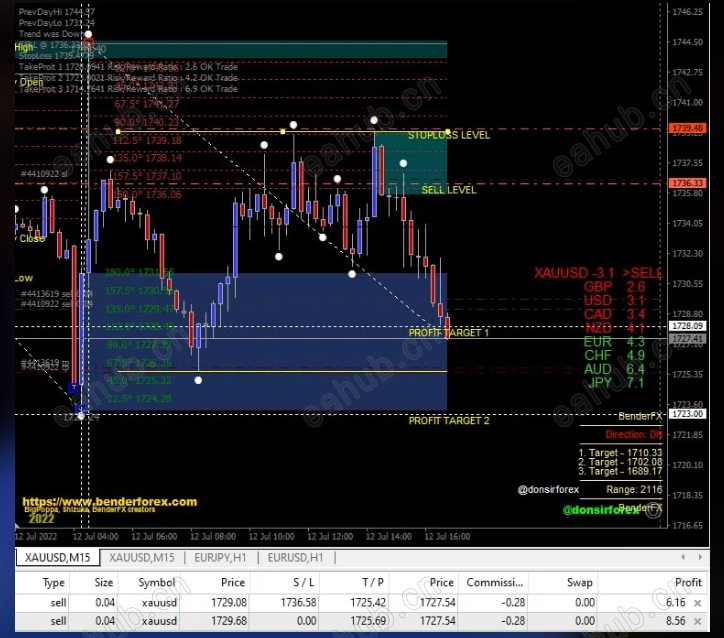Click the SELL LEVEL chart label
This screenshot has height=638, width=724.
point(449,190)
